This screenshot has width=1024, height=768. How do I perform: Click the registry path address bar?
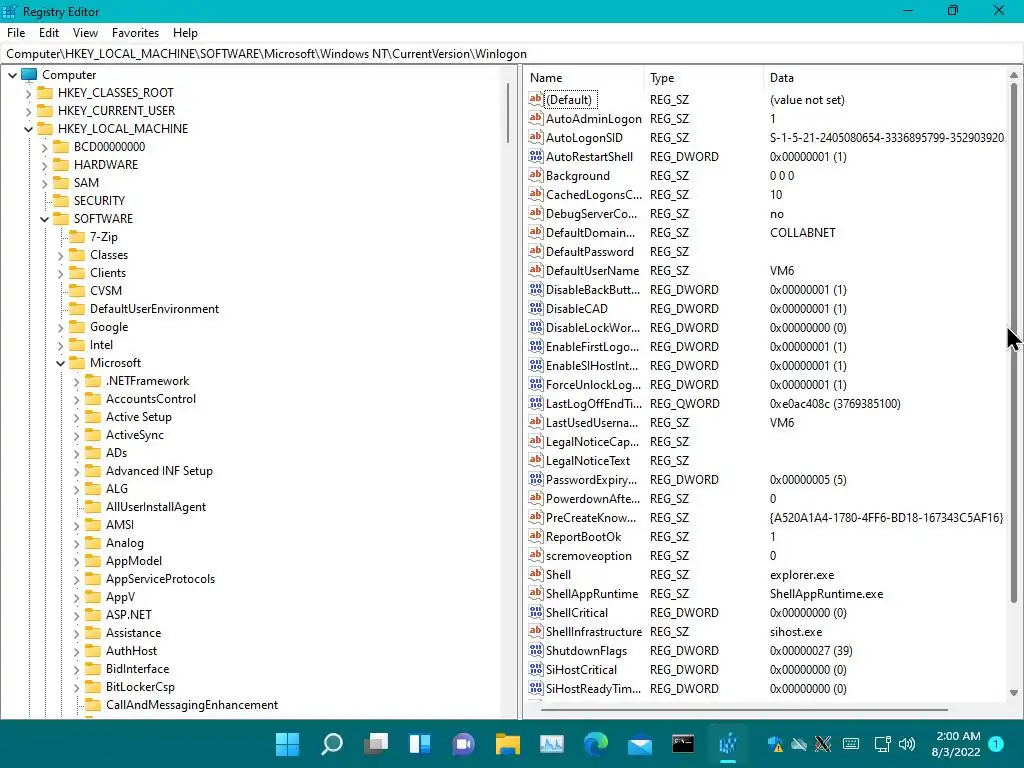click(x=512, y=54)
